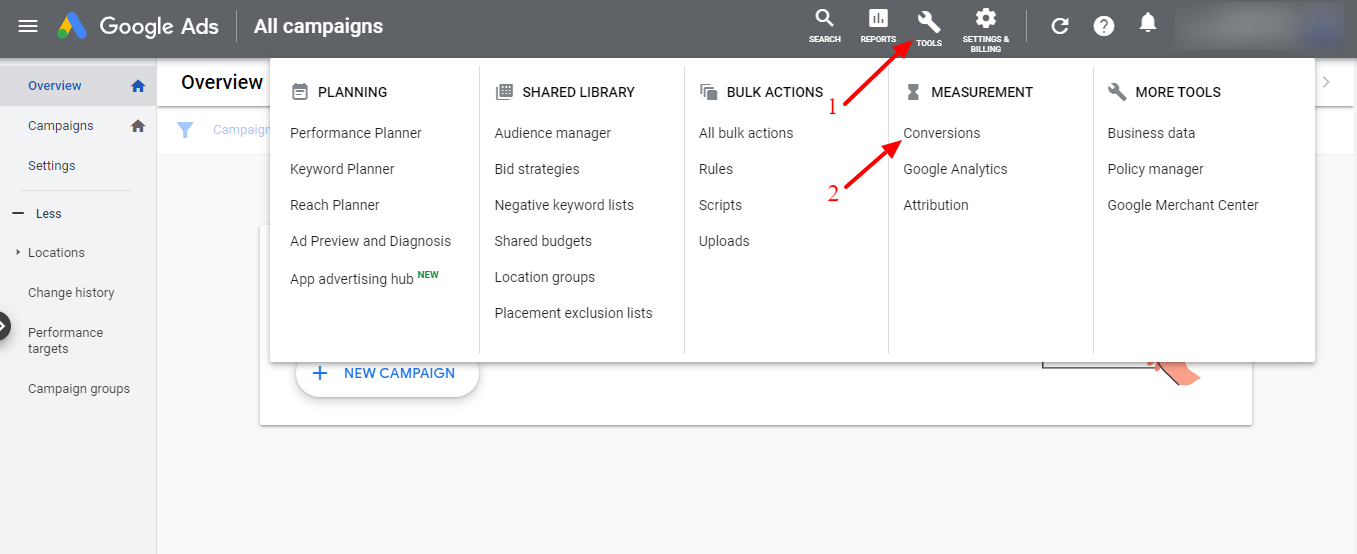
Task: Open Policy manager
Action: tap(1156, 169)
